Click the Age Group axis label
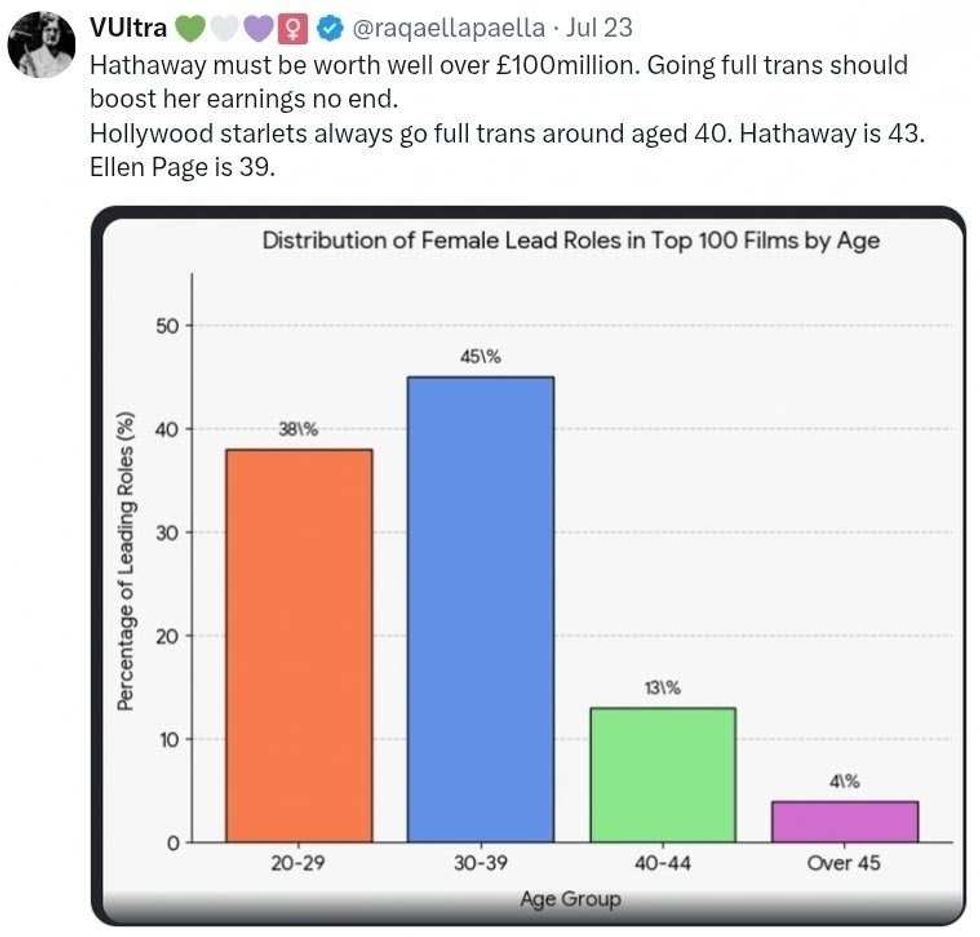The height and width of the screenshot is (937, 980). [571, 899]
